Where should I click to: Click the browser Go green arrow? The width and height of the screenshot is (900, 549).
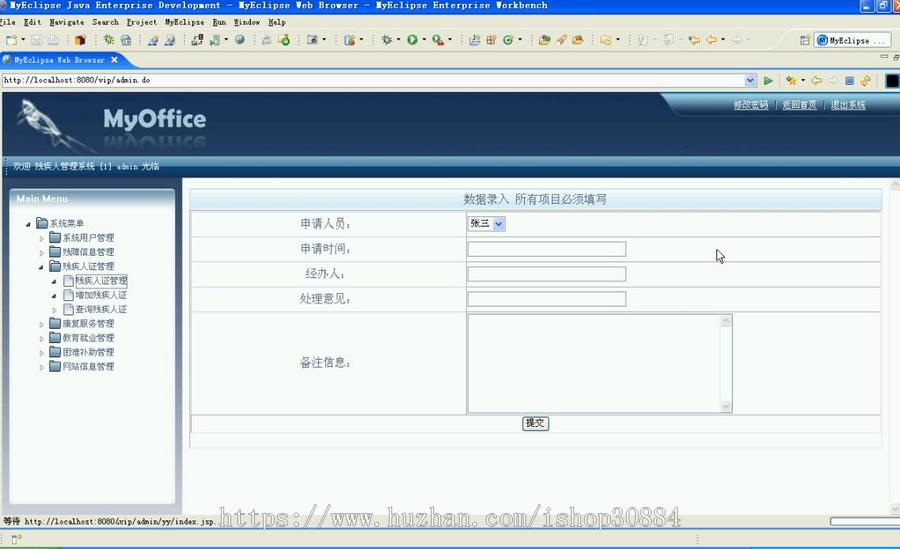tap(768, 80)
